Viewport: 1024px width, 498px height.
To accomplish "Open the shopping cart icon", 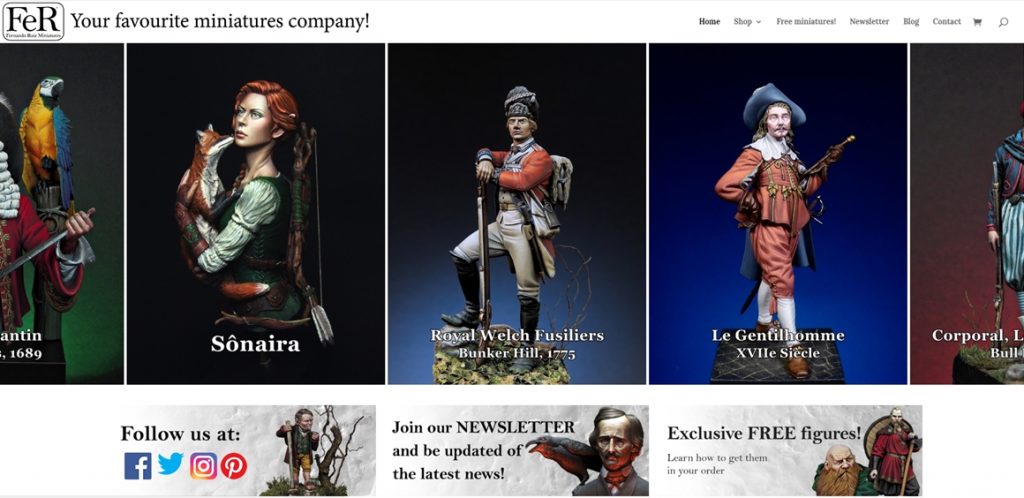I will pyautogui.click(x=977, y=22).
